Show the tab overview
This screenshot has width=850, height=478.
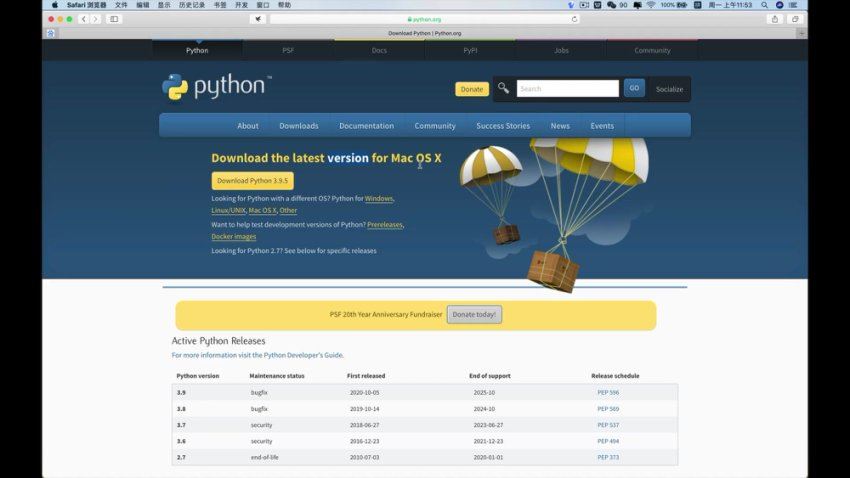click(795, 19)
